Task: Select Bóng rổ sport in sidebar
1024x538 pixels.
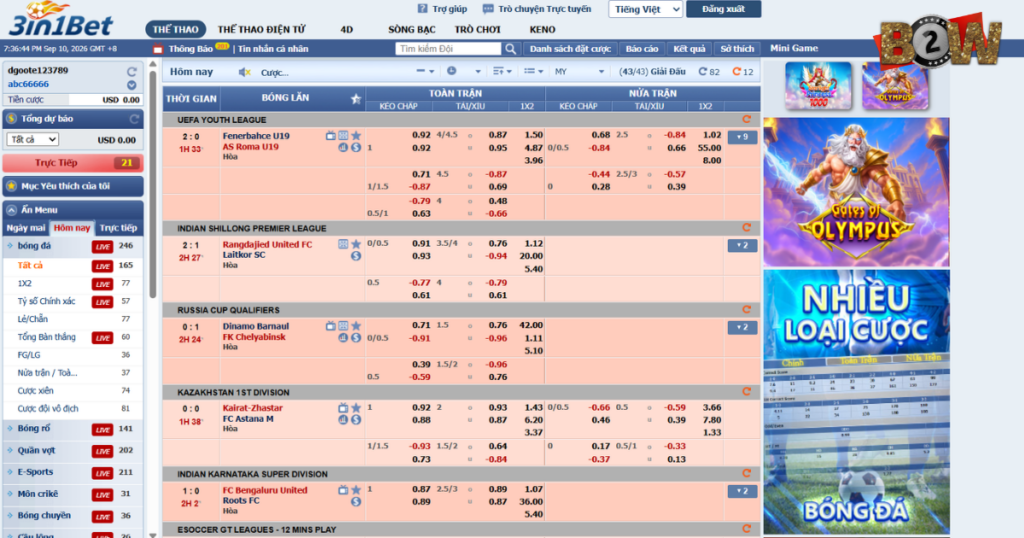Action: click(x=34, y=429)
